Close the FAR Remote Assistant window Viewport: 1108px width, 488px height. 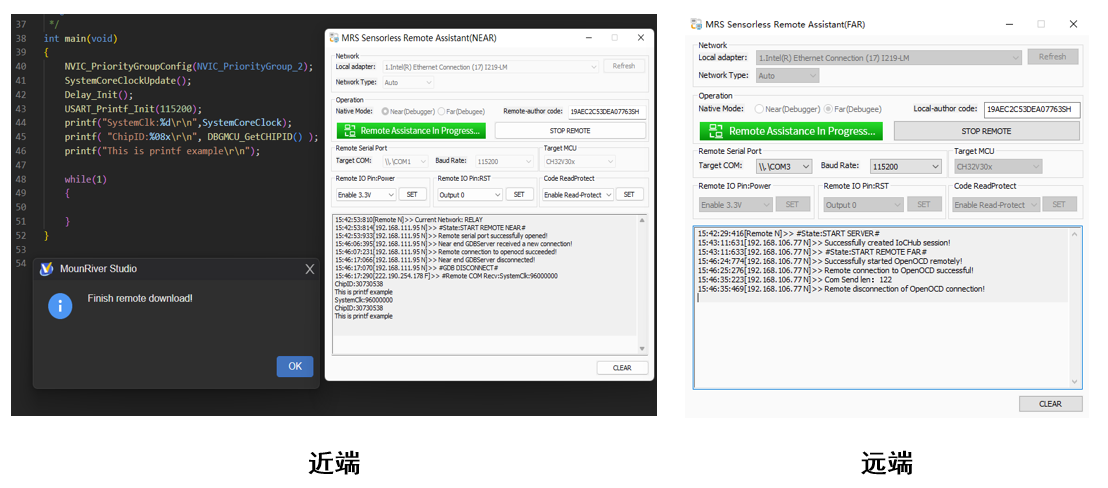pos(1073,24)
